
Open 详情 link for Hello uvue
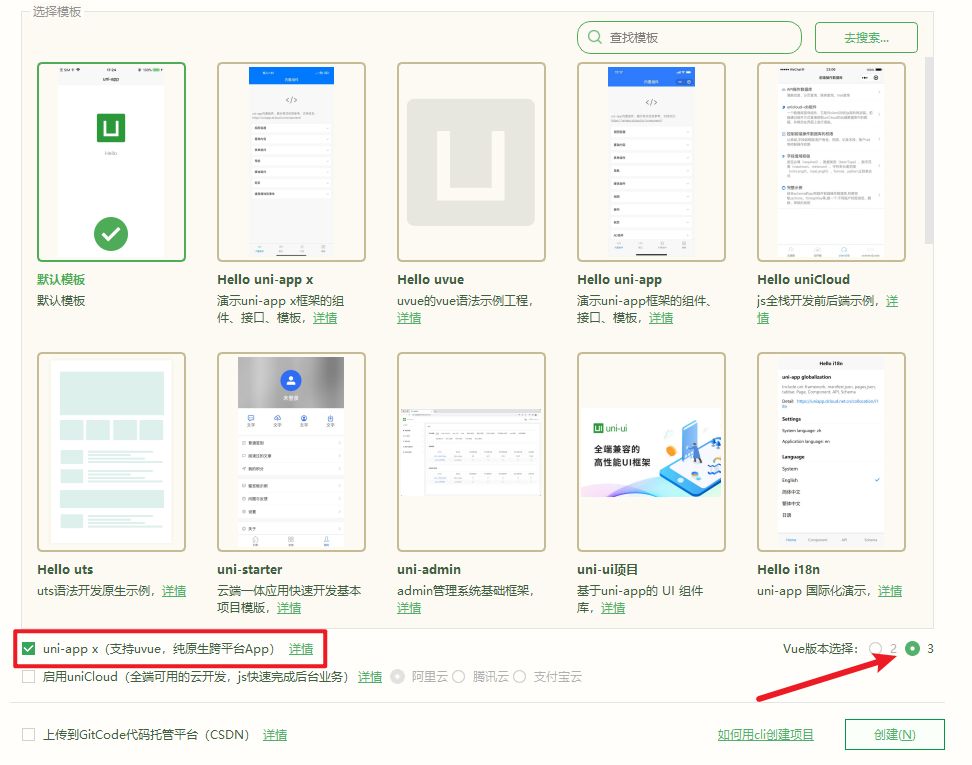coord(409,318)
